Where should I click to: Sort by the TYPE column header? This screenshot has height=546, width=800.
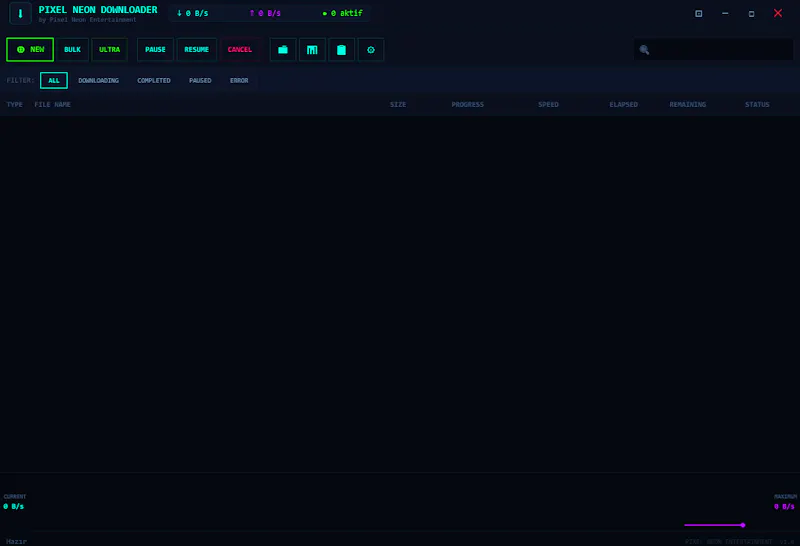[14, 105]
